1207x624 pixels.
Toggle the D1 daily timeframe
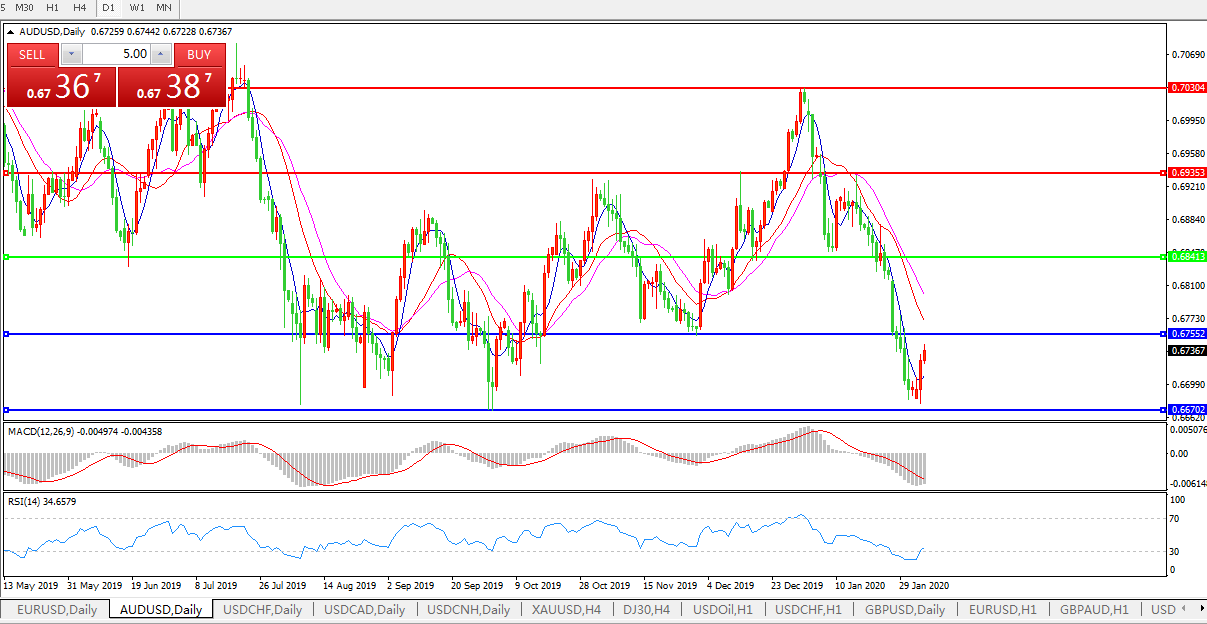(x=109, y=7)
